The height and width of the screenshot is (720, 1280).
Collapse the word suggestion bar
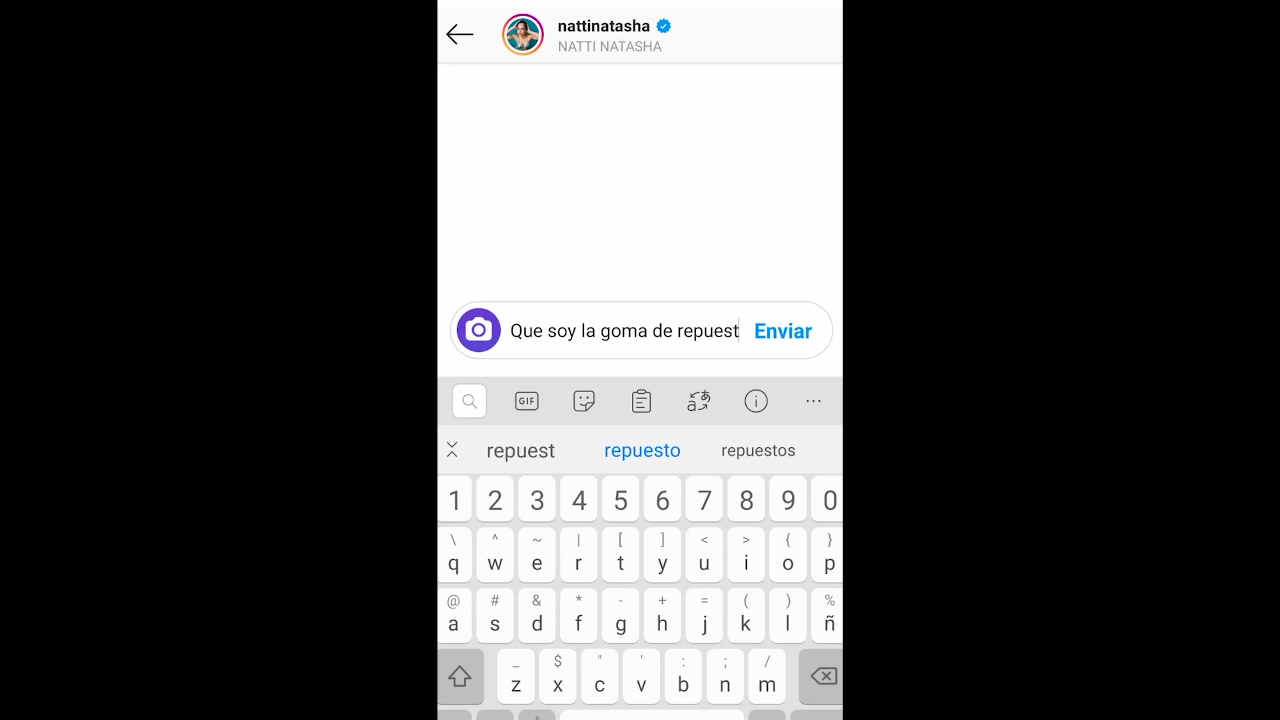pos(452,450)
